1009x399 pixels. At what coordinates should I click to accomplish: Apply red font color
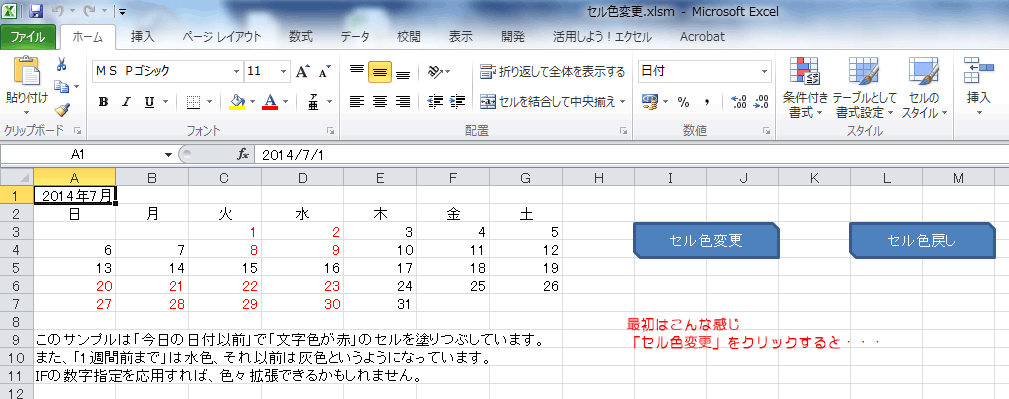pyautogui.click(x=270, y=102)
